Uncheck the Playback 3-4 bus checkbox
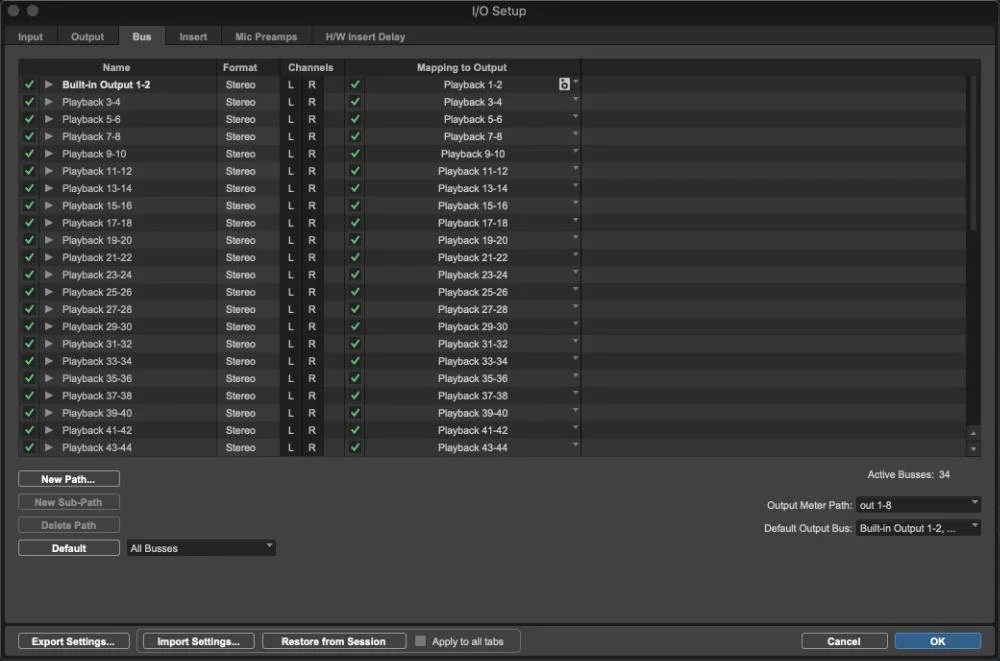 pos(29,101)
